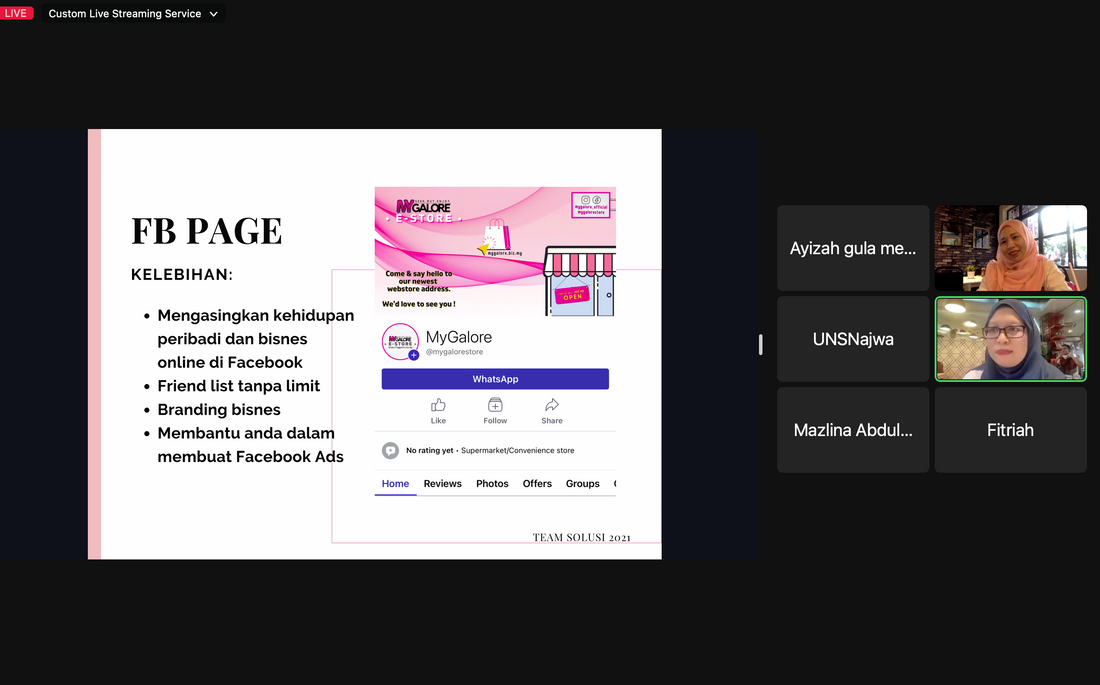1100x685 pixels.
Task: Go to the Groups tab
Action: pos(582,484)
